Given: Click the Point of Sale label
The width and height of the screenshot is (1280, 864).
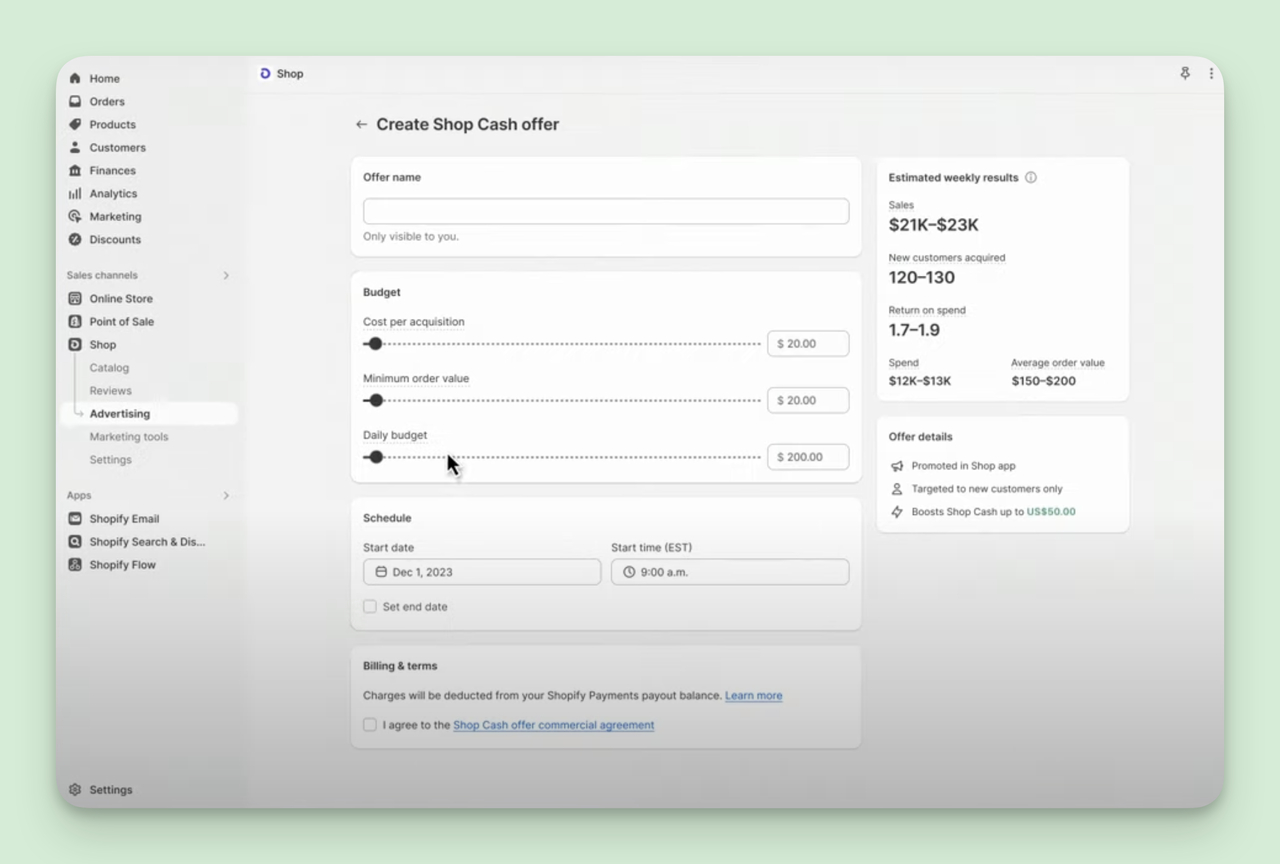Looking at the screenshot, I should point(121,321).
